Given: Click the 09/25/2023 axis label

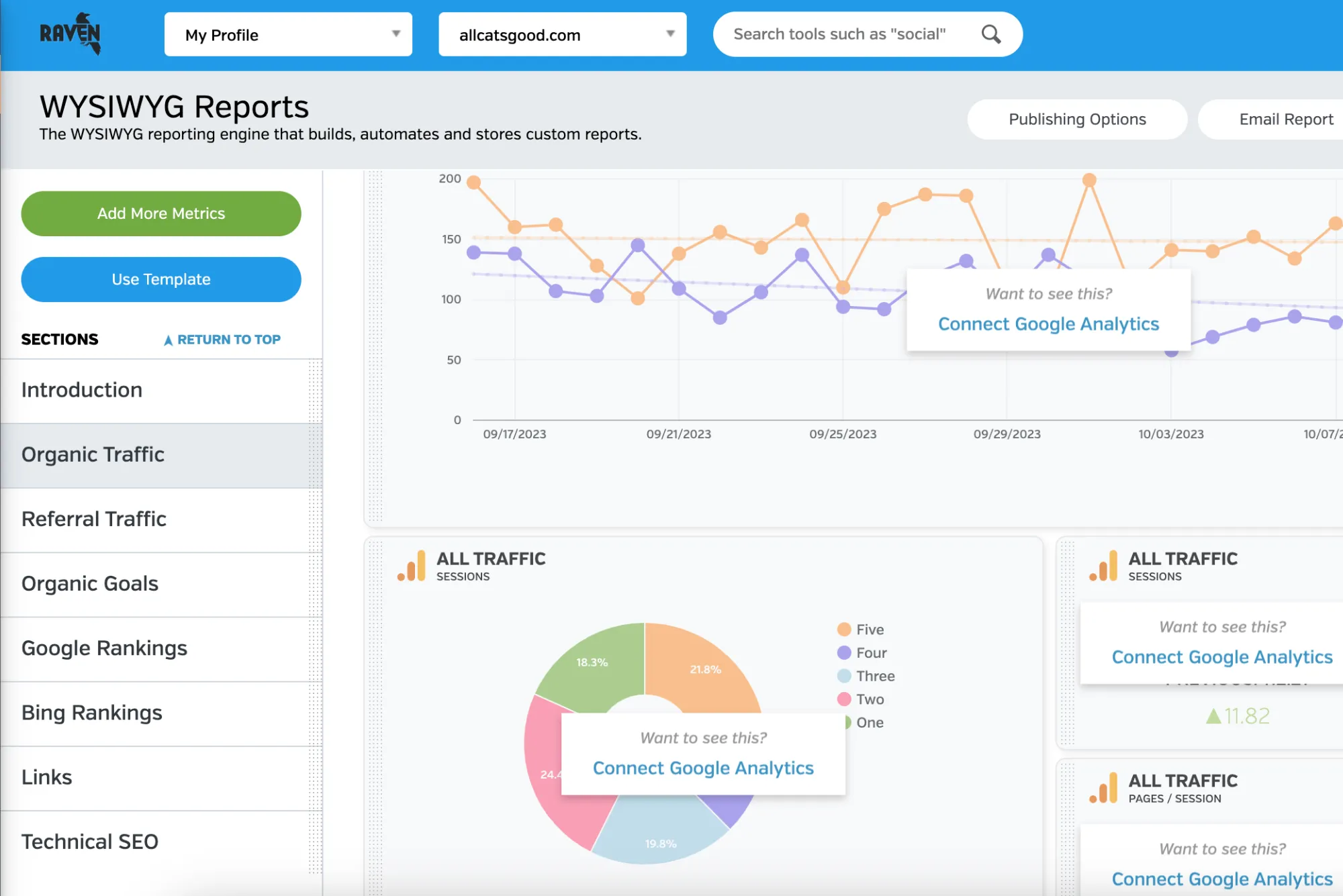Looking at the screenshot, I should [843, 434].
